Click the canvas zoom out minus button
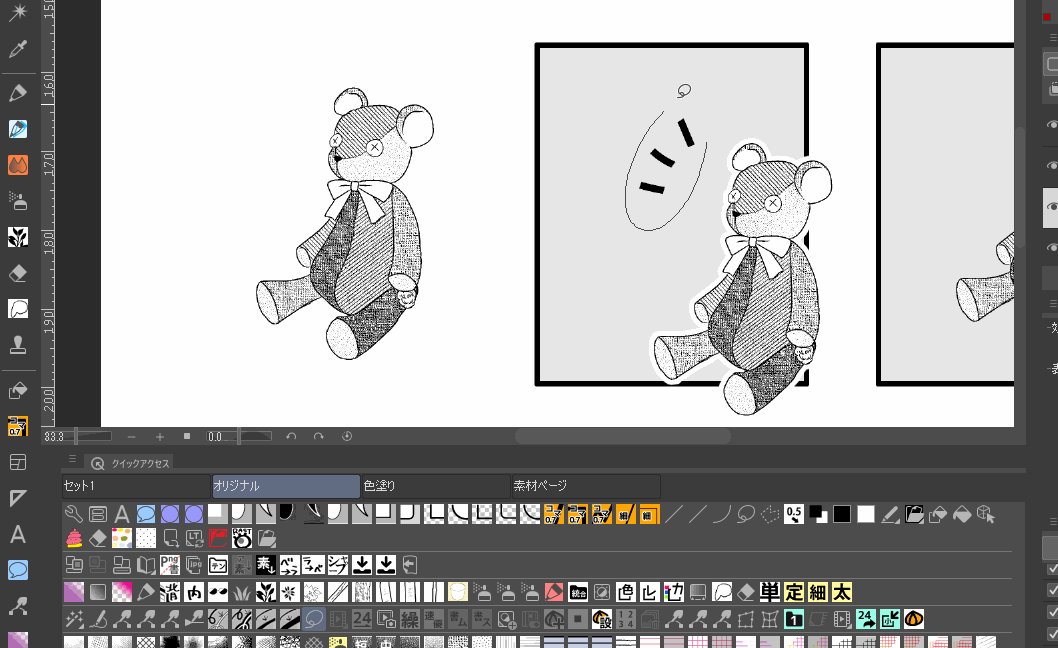This screenshot has height=648, width=1058. 132,437
